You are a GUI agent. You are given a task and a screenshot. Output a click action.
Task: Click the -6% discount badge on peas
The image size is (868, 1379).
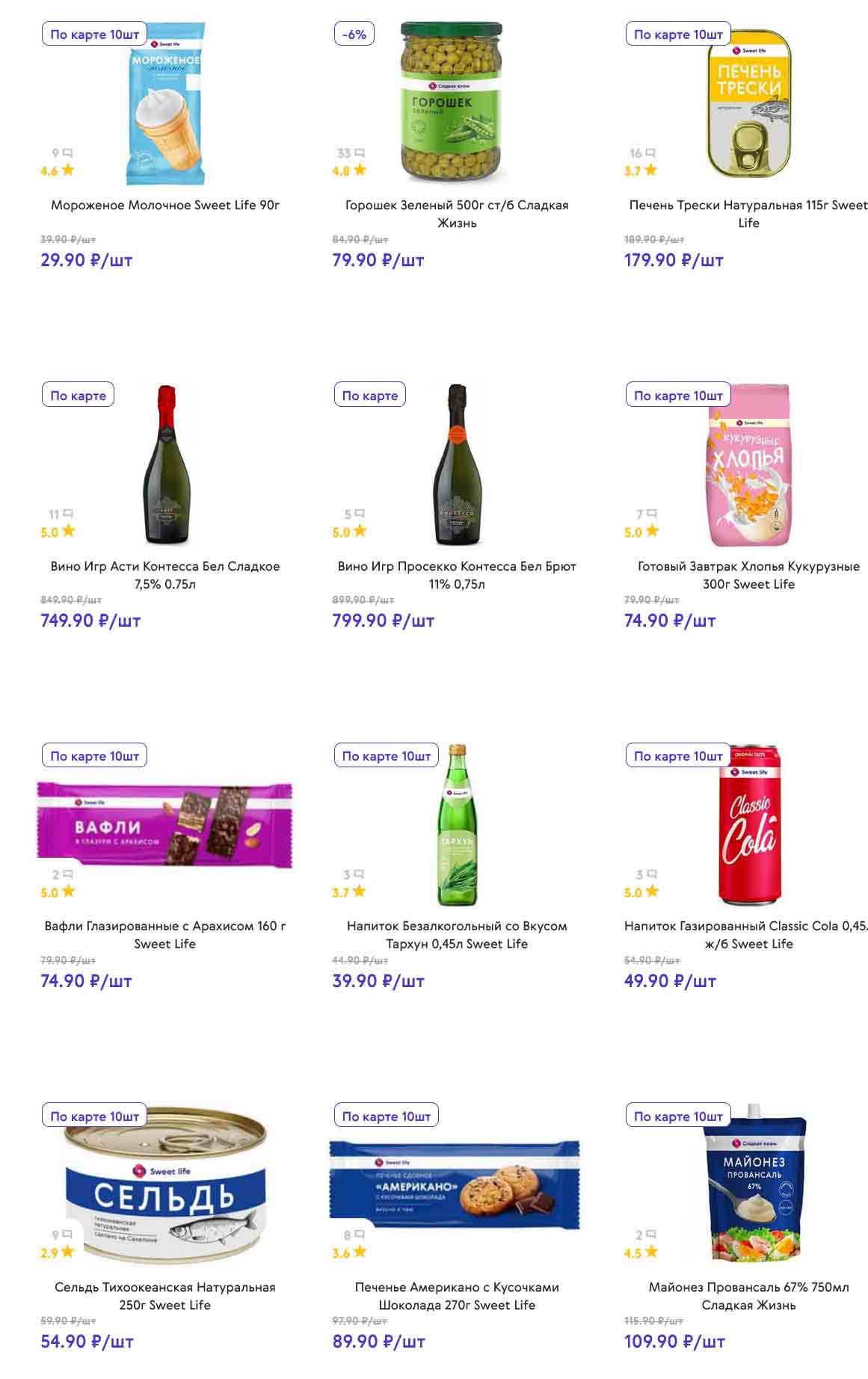[354, 34]
